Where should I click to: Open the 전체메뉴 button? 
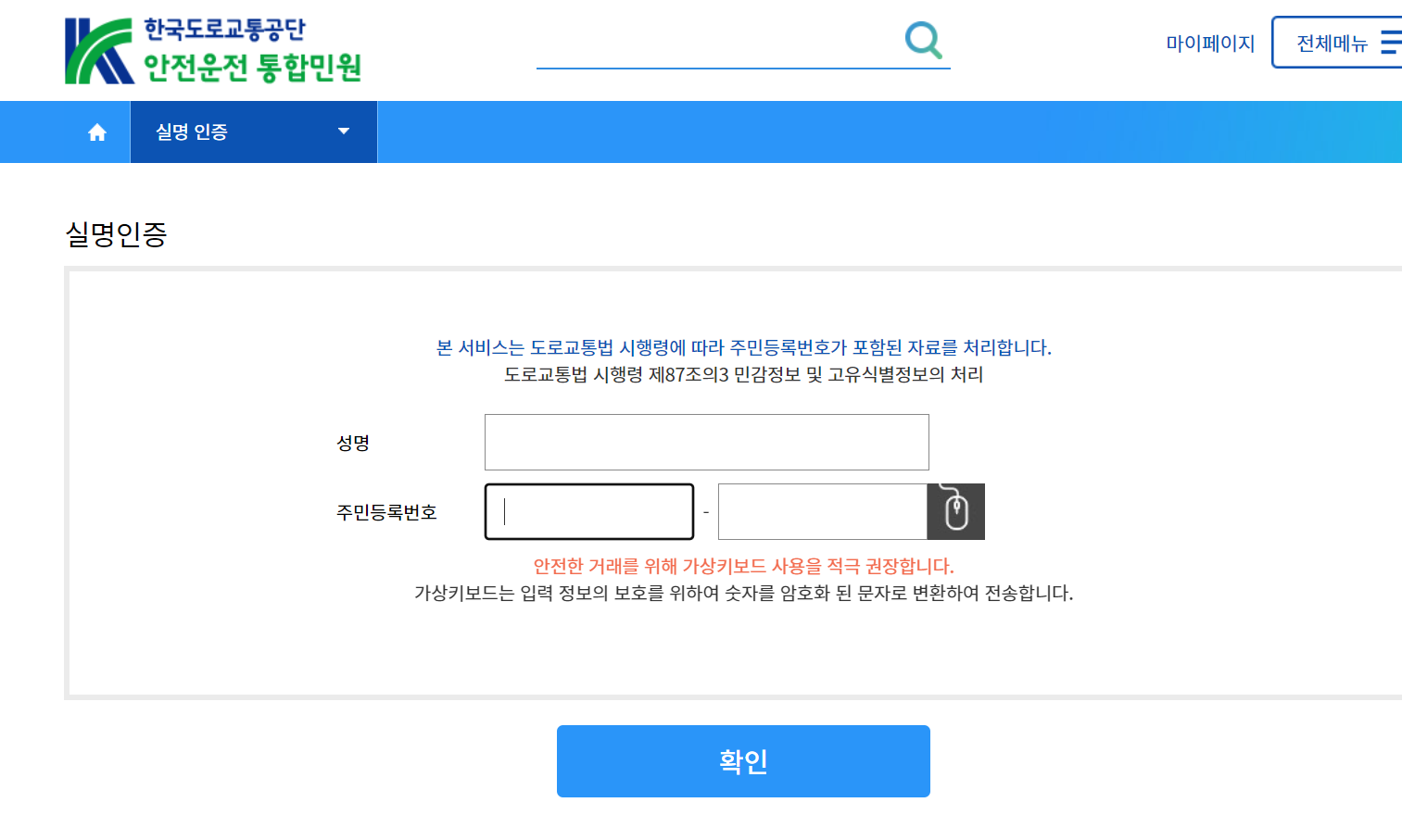coord(1337,43)
